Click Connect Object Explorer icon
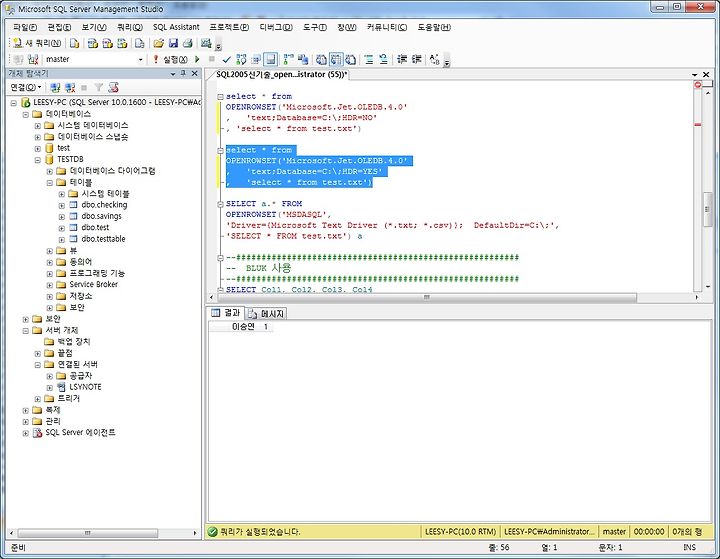 click(x=55, y=87)
